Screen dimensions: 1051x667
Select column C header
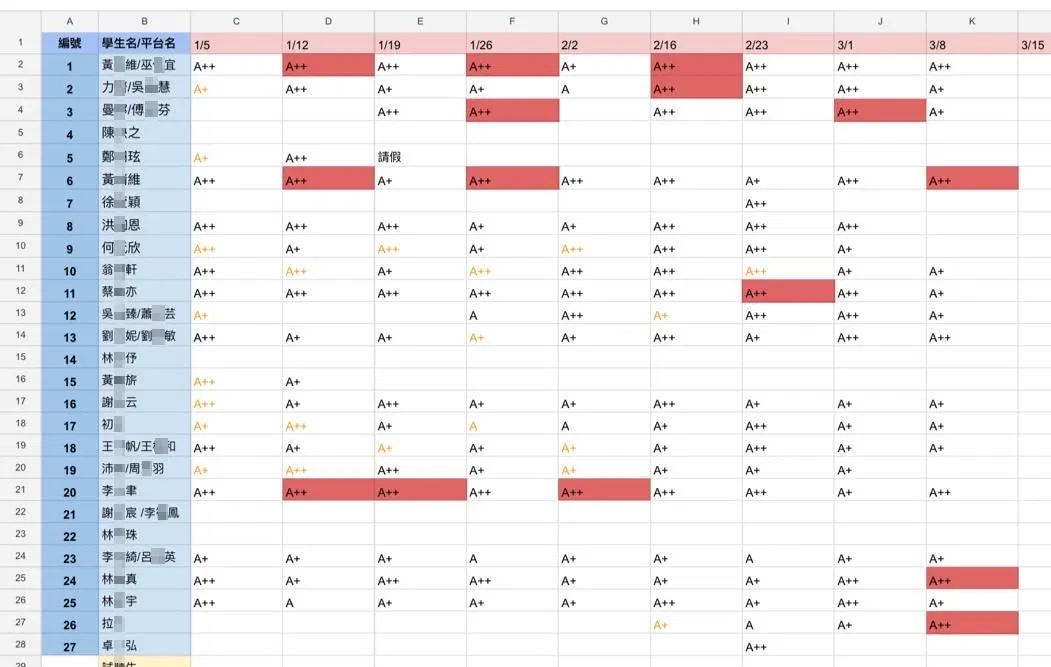click(x=236, y=21)
